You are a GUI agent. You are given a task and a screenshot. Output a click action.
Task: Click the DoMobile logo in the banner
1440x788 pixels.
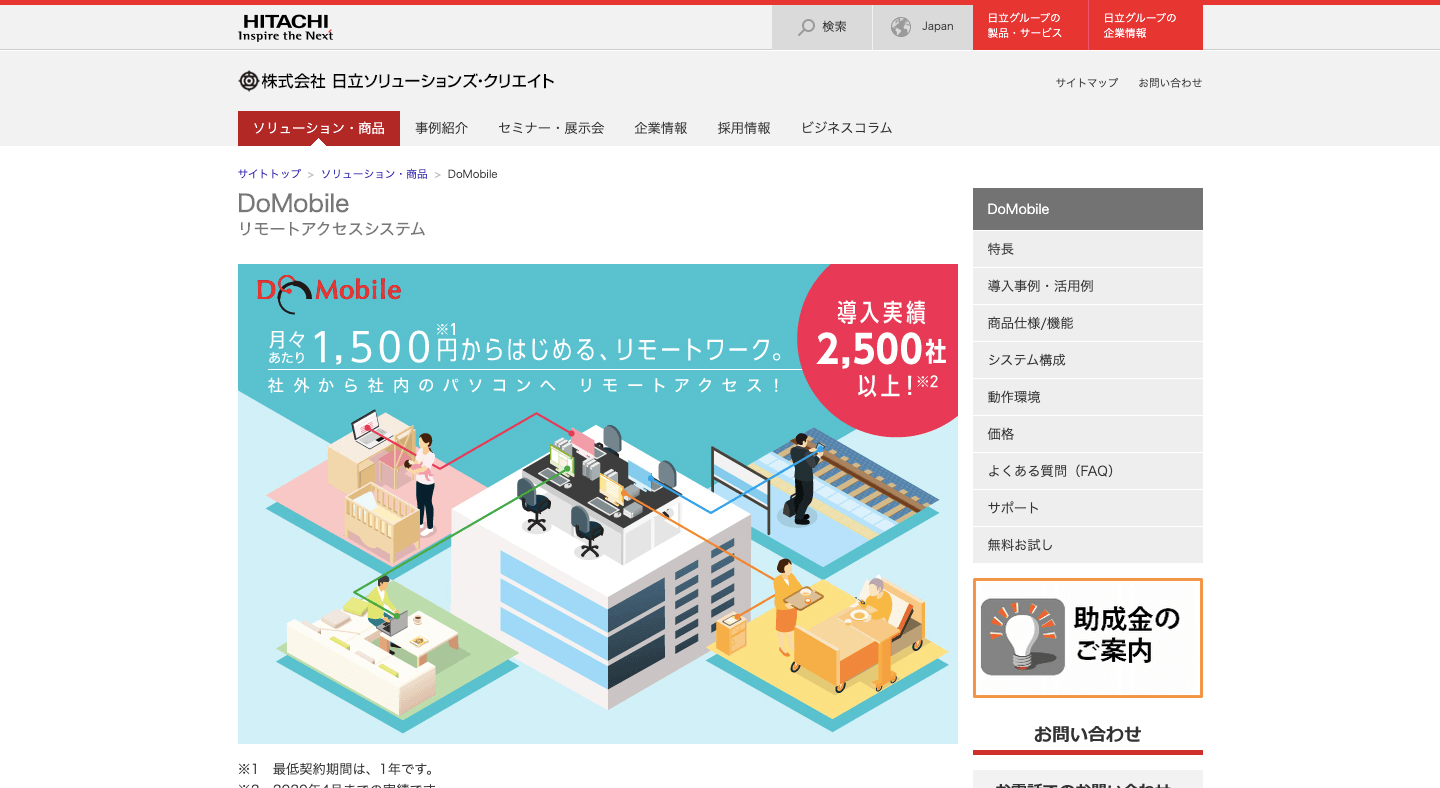[x=329, y=292]
